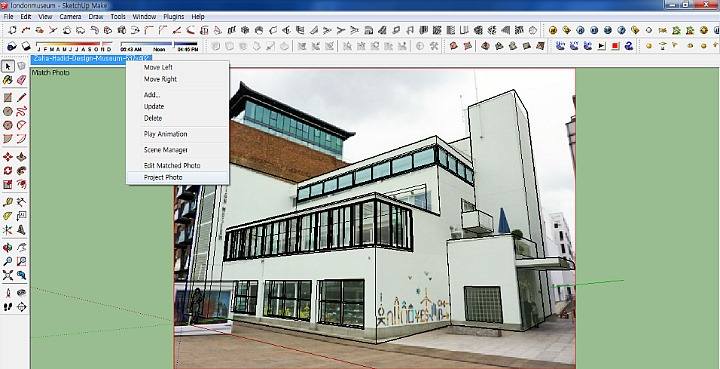The width and height of the screenshot is (720, 369).
Task: Select the Eraser tool
Action: (22, 80)
